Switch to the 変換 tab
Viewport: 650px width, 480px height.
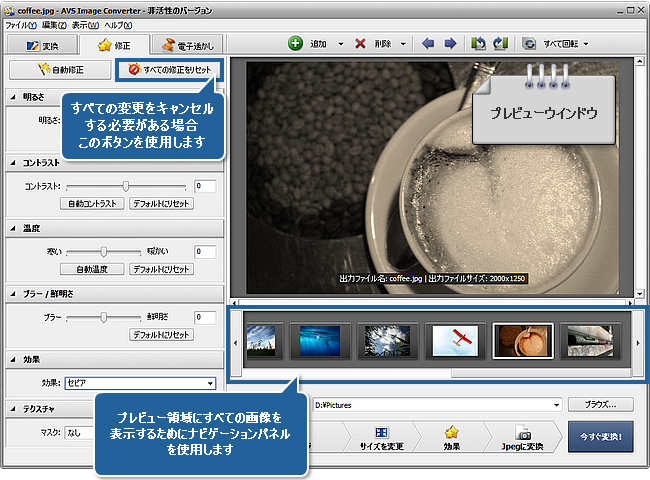pos(42,45)
